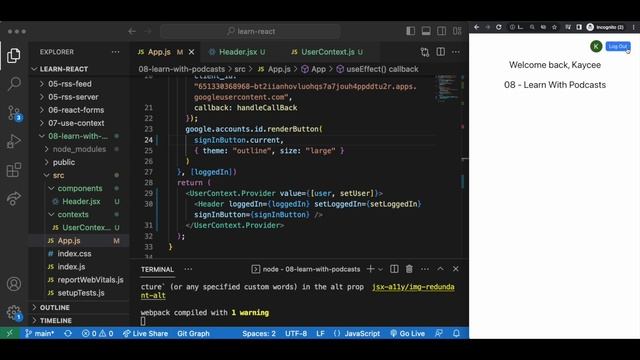The image size is (640, 360).
Task: Open Live Share view in activity bar
Action: pos(13,198)
